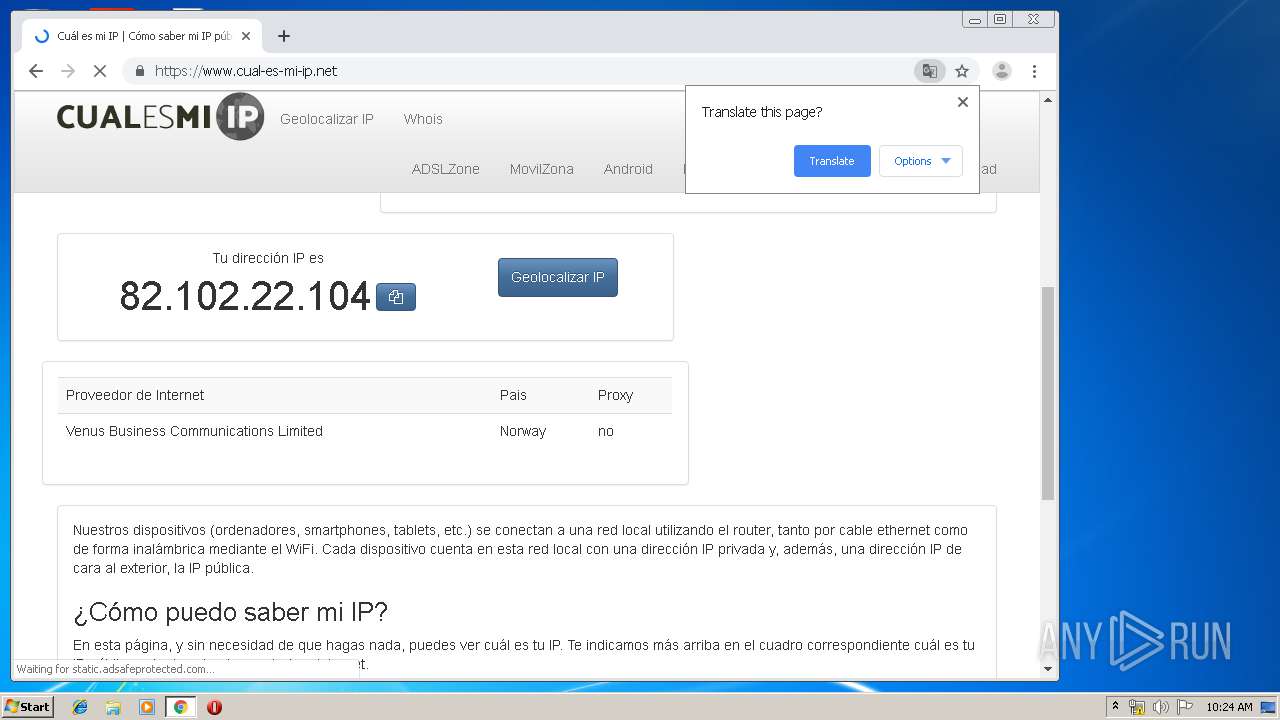Open Geolocalizar IP nav link
This screenshot has width=1280, height=720.
pyautogui.click(x=327, y=119)
